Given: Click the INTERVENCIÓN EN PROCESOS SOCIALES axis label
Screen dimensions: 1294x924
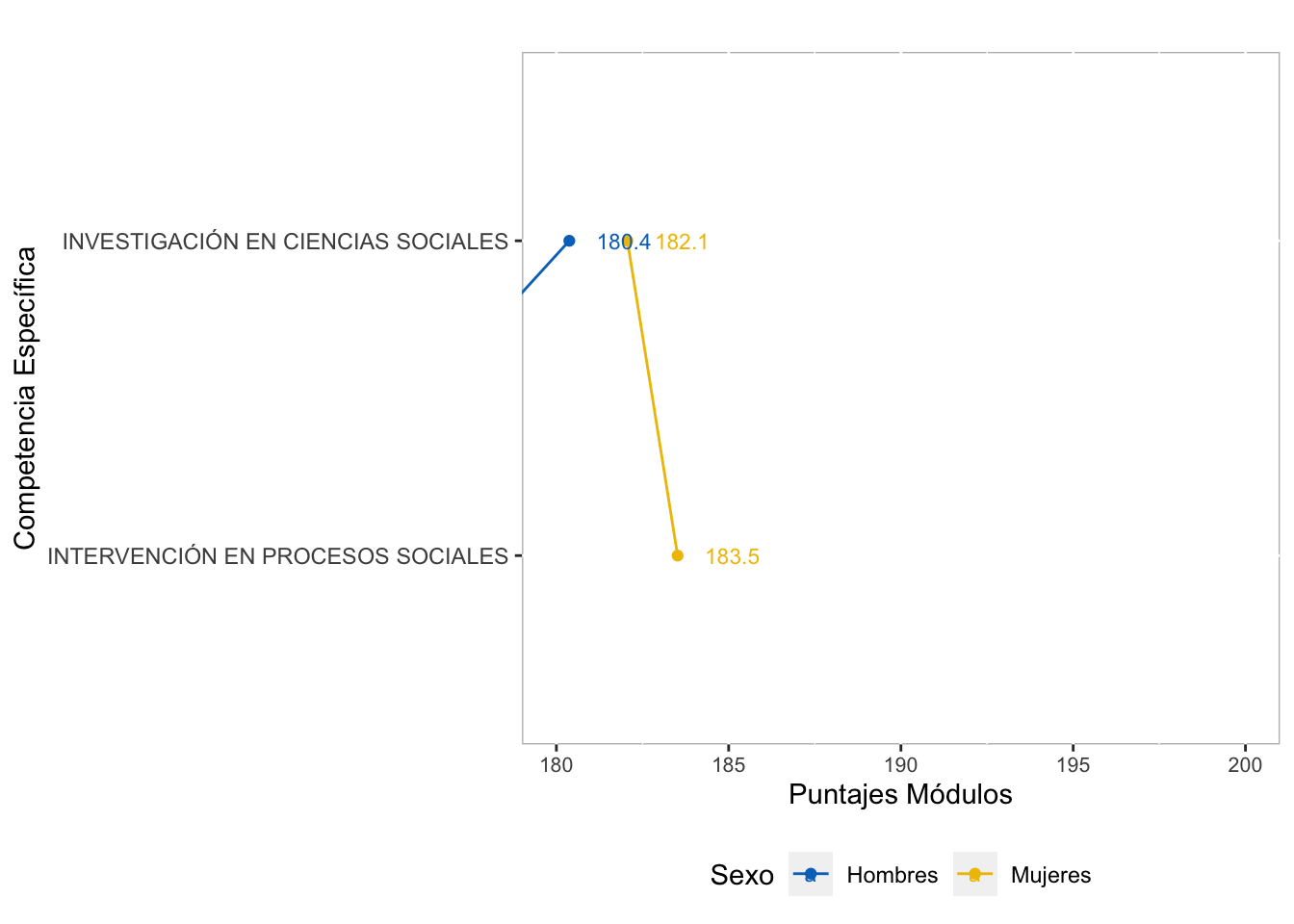Looking at the screenshot, I should click(277, 556).
